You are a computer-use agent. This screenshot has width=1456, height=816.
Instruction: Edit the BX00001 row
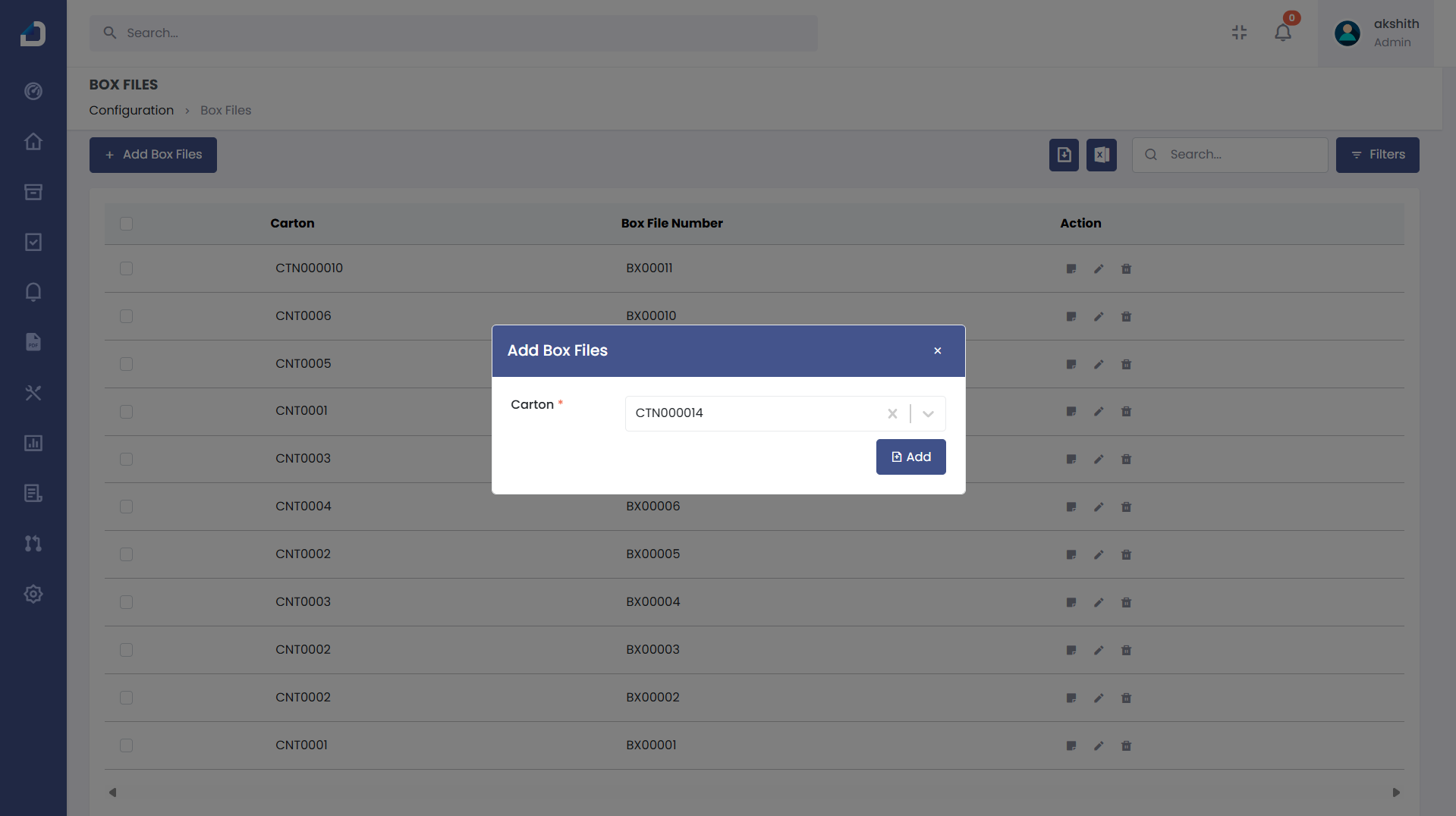1099,745
